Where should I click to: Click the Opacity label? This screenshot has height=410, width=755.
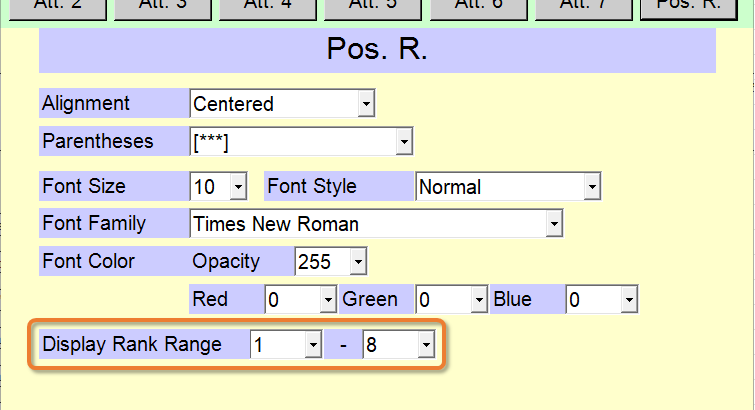[x=226, y=262]
